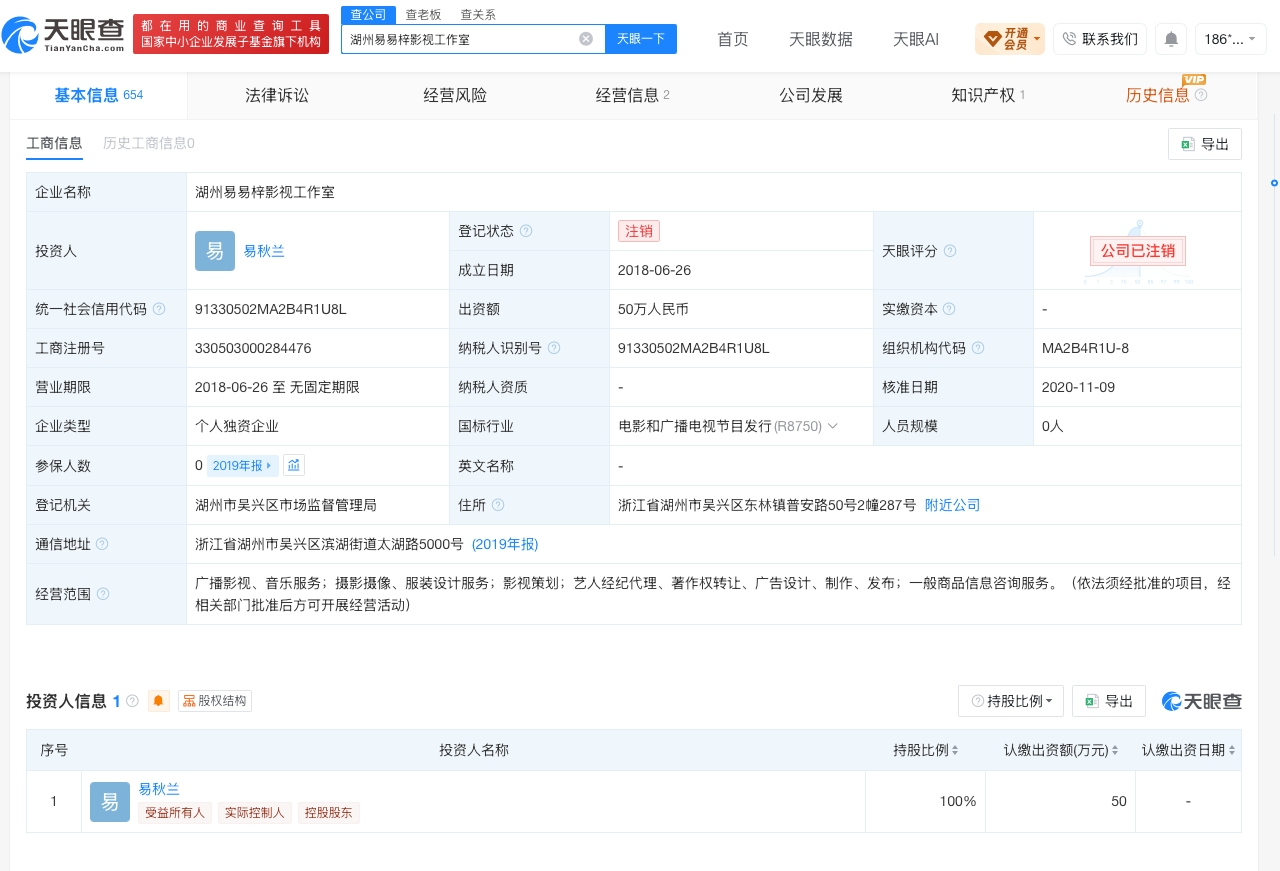This screenshot has height=871, width=1280.
Task: Click help icon next to 实缴资本
Action: tap(949, 309)
